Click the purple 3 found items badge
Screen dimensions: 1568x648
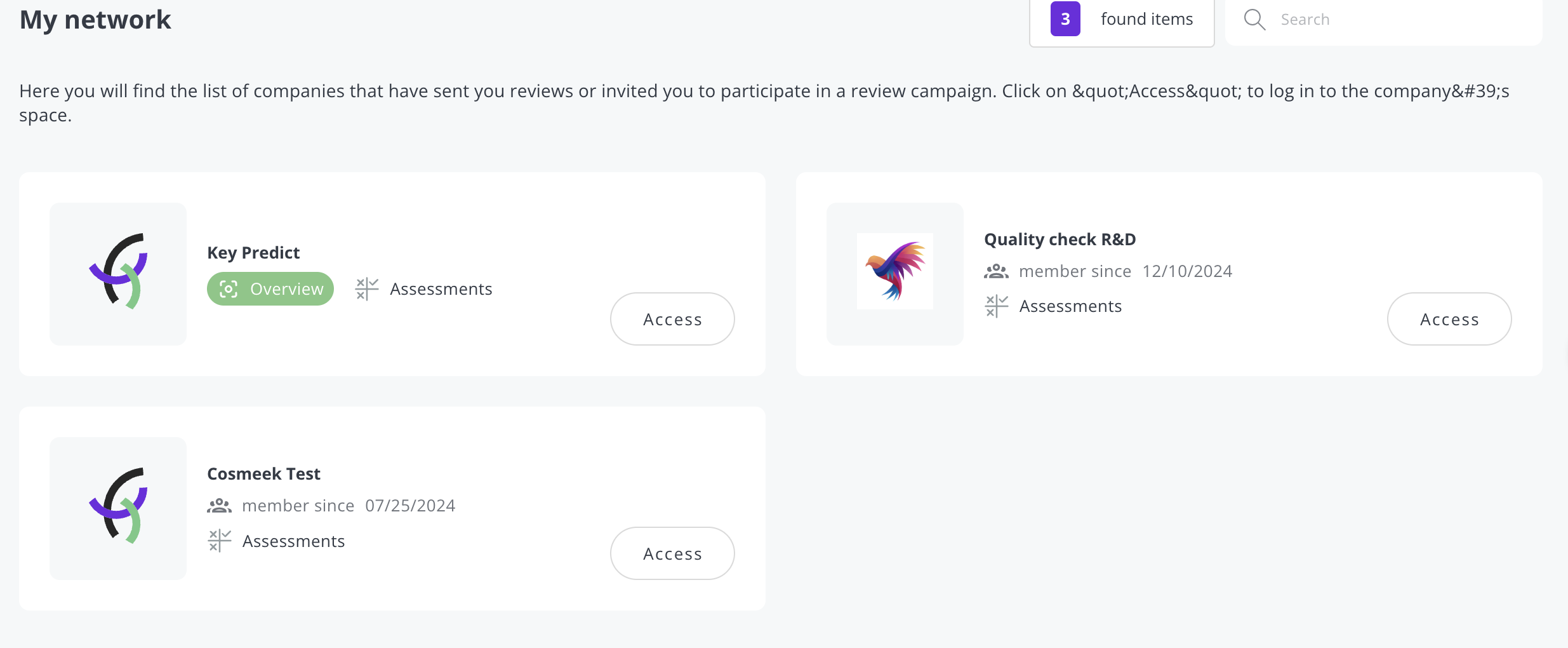click(1065, 19)
